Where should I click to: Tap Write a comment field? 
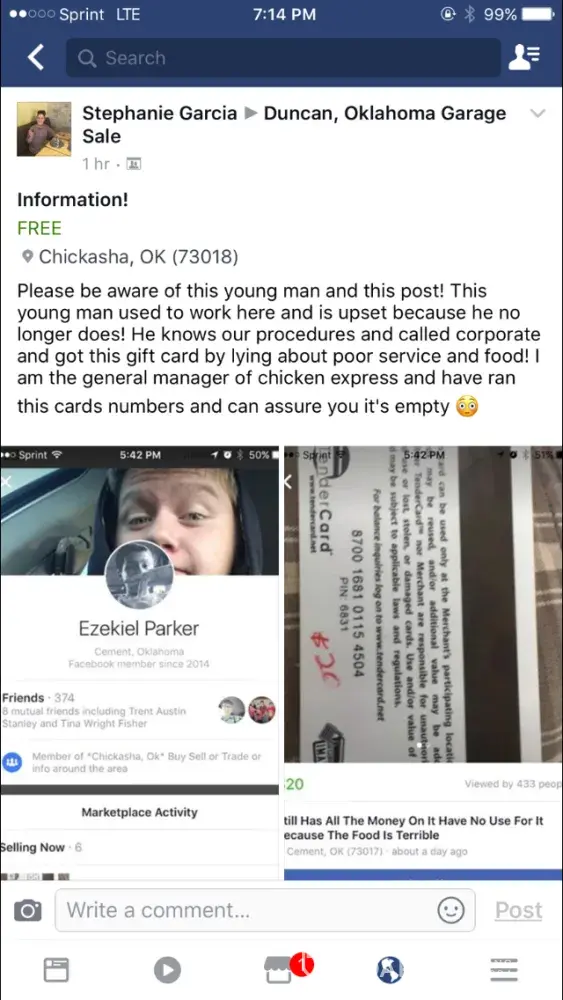(265, 910)
